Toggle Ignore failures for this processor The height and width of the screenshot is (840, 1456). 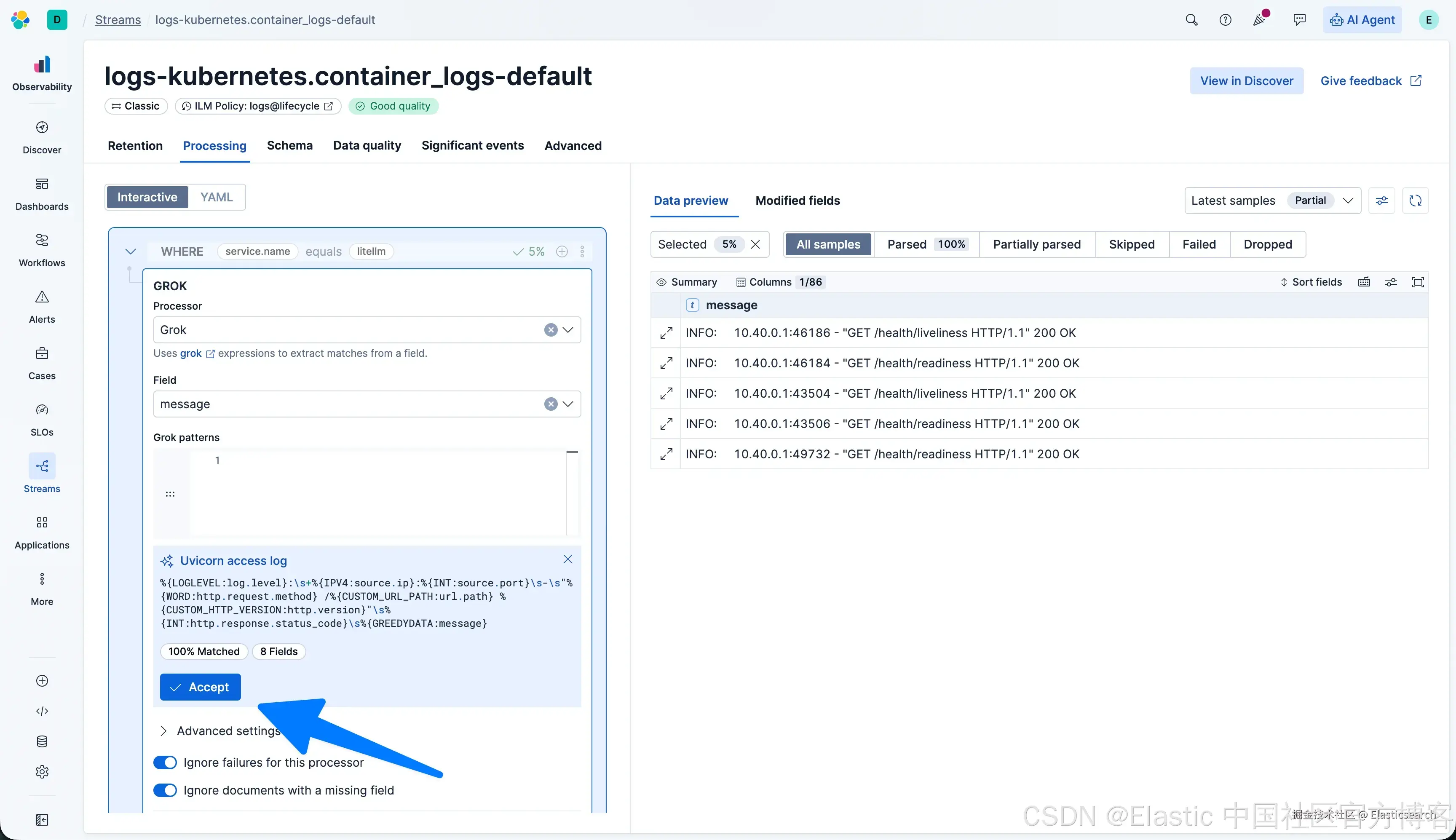(165, 762)
